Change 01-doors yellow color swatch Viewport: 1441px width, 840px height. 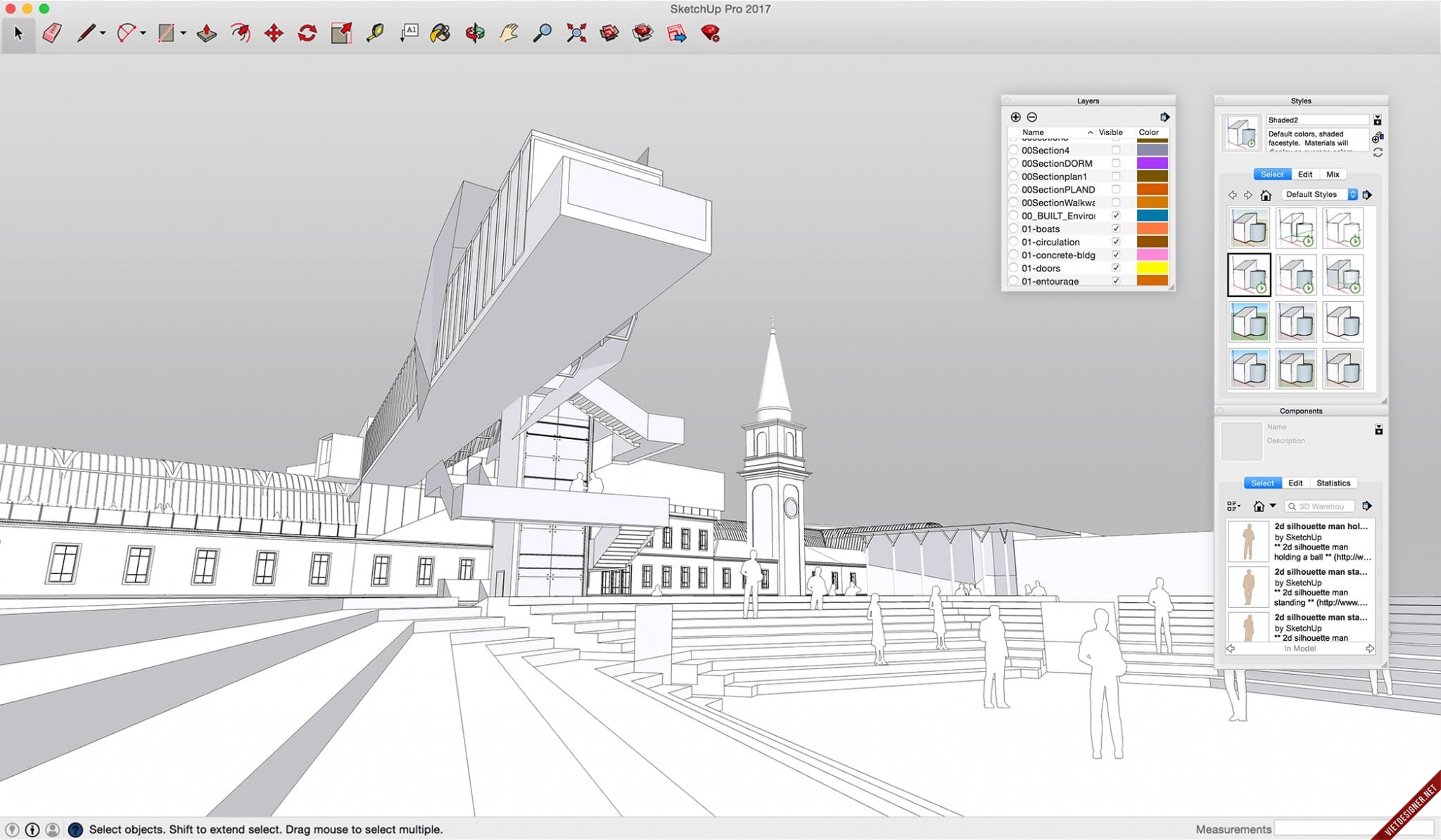(1153, 268)
